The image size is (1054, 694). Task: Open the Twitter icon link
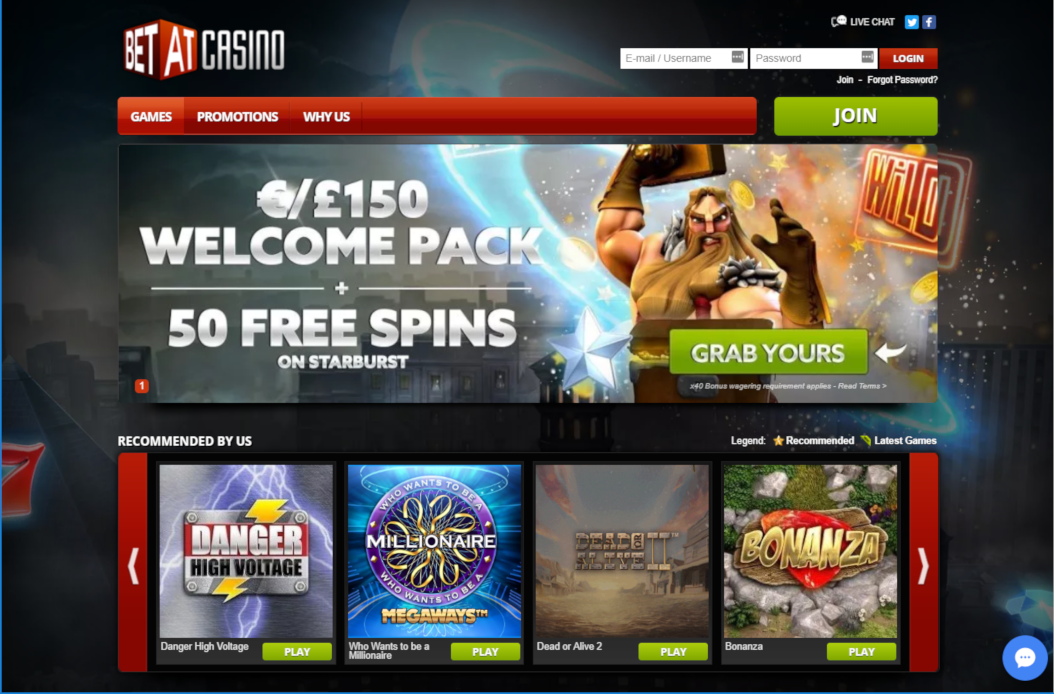pos(911,22)
